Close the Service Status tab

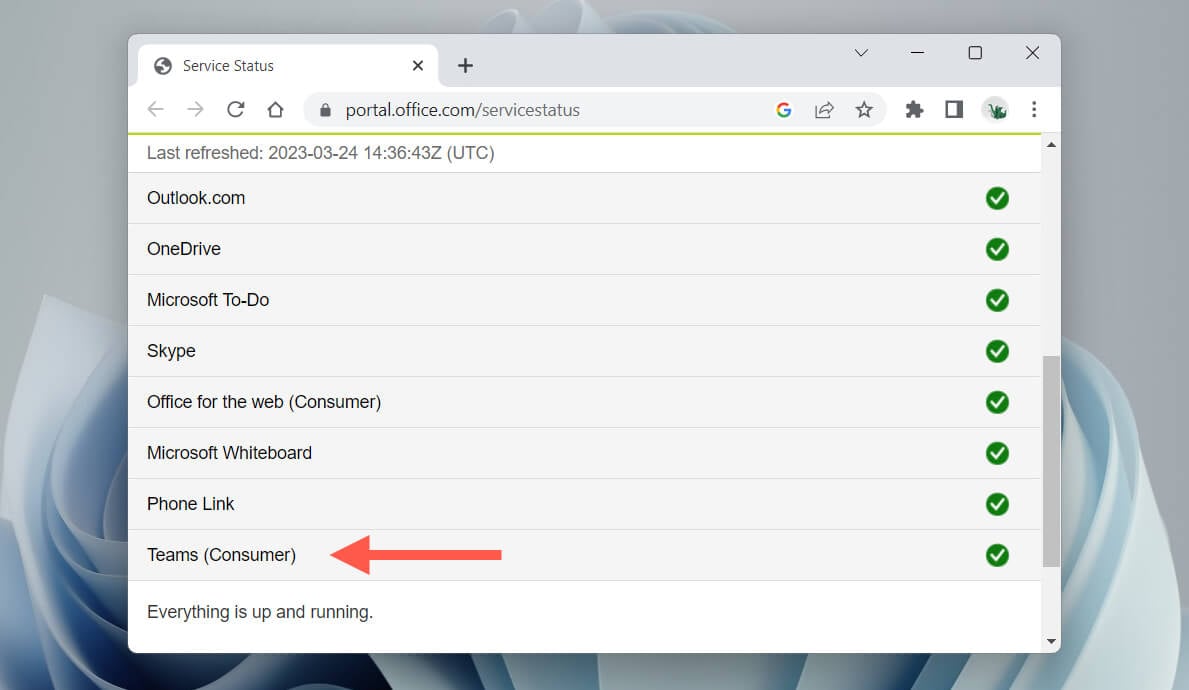(418, 66)
